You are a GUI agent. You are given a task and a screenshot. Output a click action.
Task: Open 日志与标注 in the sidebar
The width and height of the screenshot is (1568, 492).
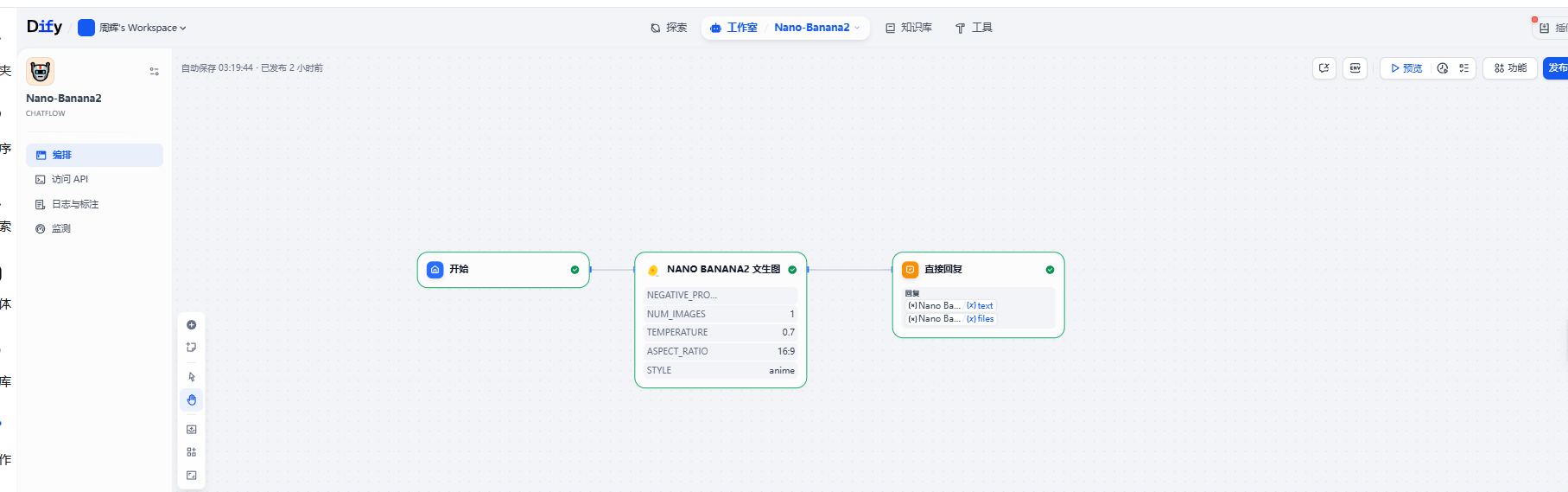coord(75,205)
